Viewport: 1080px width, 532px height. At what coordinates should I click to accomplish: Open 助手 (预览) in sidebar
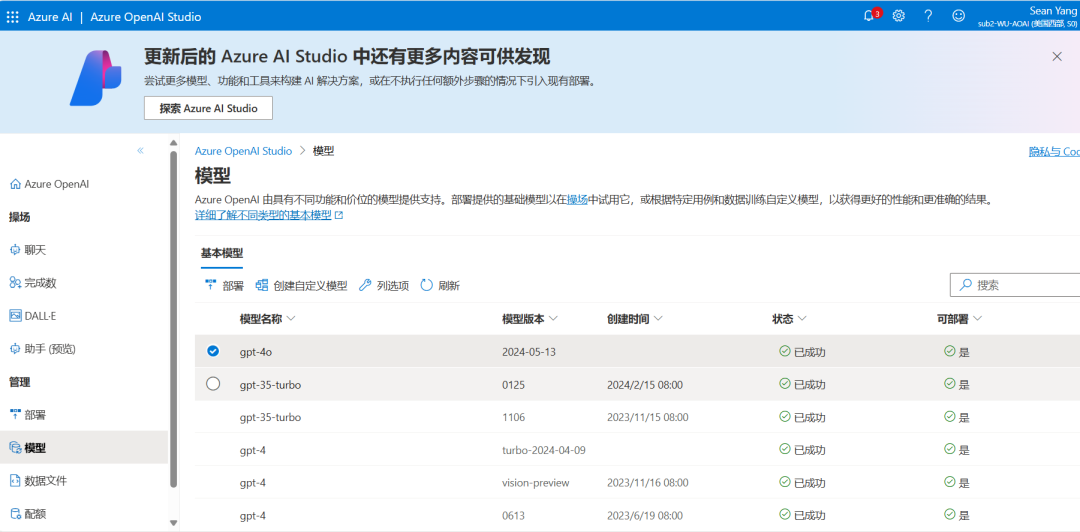pos(43,349)
